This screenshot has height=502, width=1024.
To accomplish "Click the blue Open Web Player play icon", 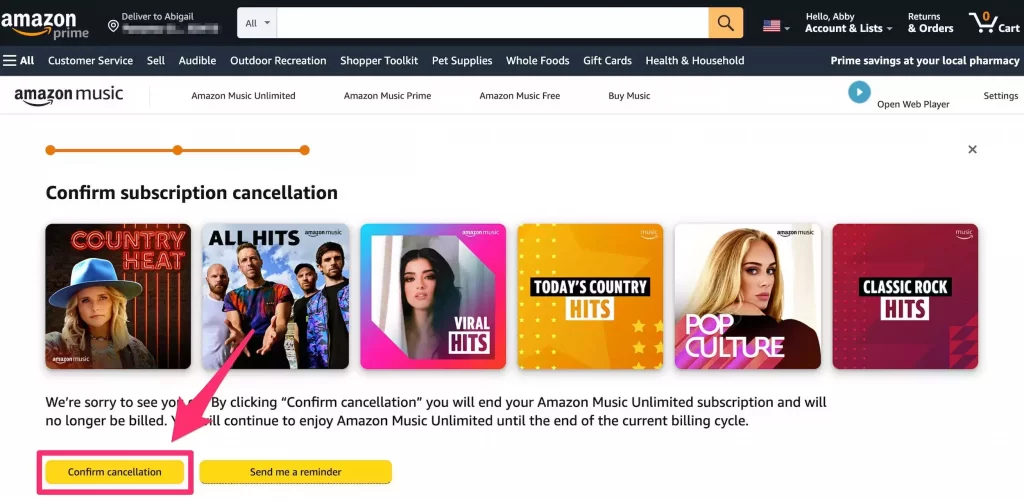I will click(x=859, y=92).
